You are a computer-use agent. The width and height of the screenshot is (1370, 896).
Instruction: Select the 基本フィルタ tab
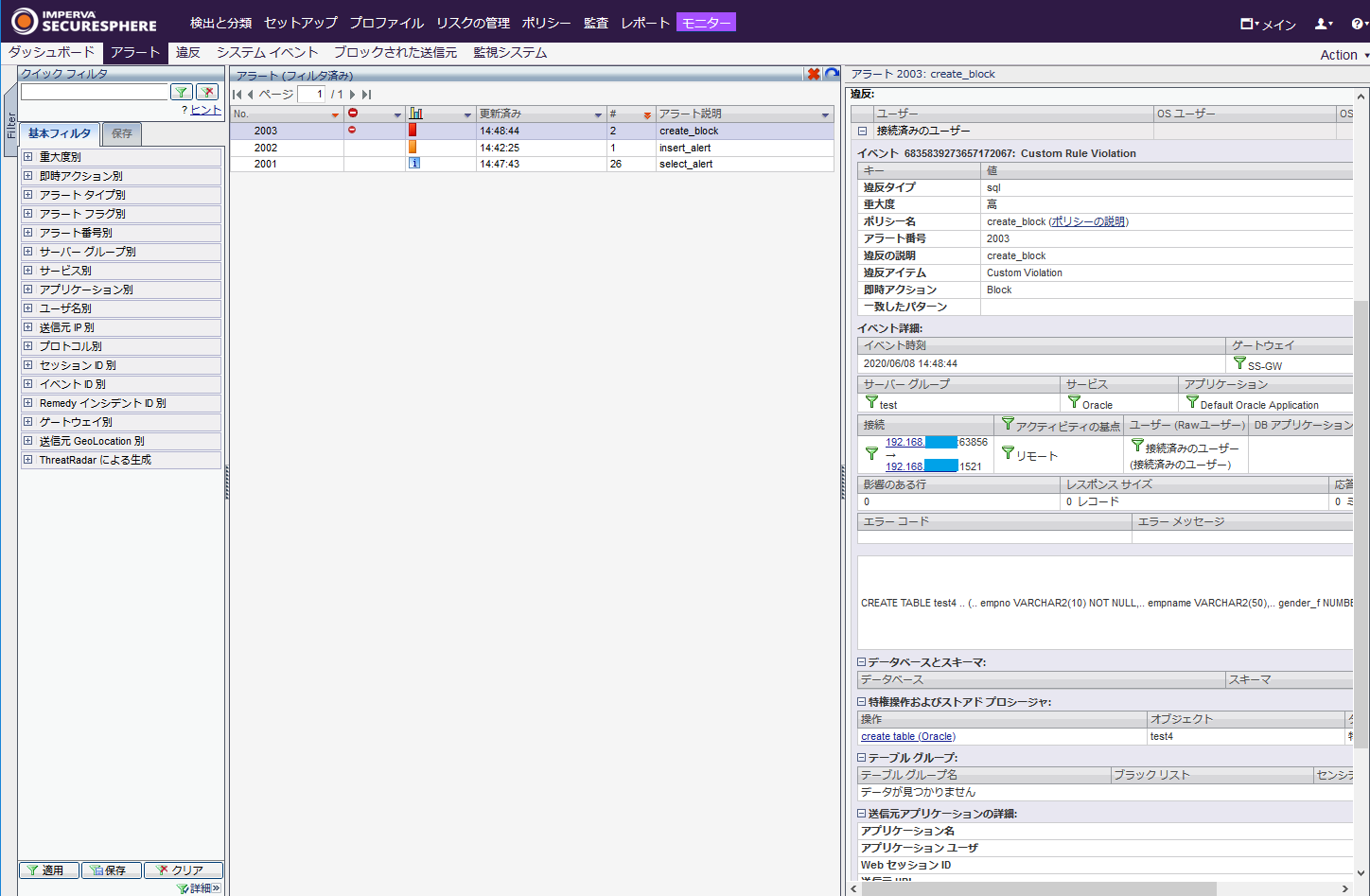tap(60, 133)
